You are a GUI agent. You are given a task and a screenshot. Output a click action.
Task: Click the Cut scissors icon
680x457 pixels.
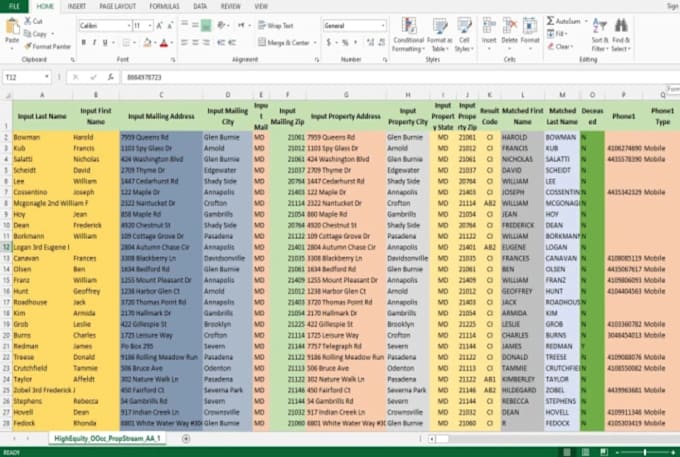coord(28,21)
